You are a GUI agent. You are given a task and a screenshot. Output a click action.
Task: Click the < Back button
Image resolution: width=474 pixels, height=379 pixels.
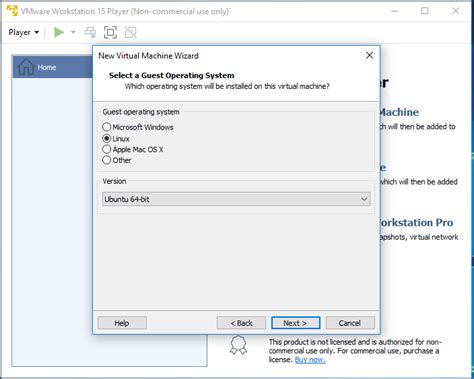point(241,323)
